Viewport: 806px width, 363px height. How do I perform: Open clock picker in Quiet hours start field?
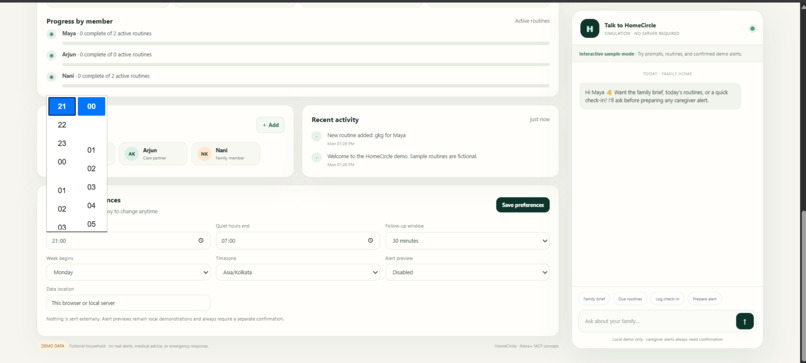pos(201,241)
